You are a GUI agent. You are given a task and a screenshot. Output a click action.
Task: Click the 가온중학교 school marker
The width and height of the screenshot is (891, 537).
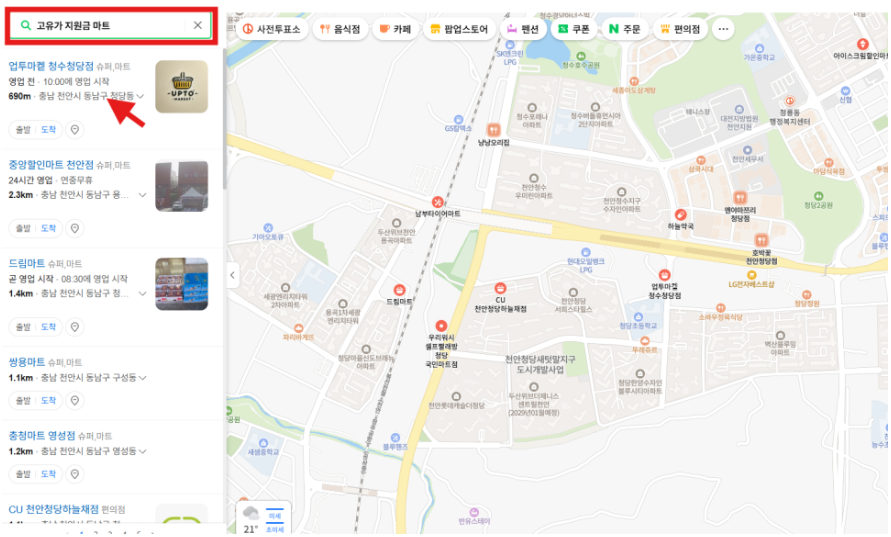760,48
